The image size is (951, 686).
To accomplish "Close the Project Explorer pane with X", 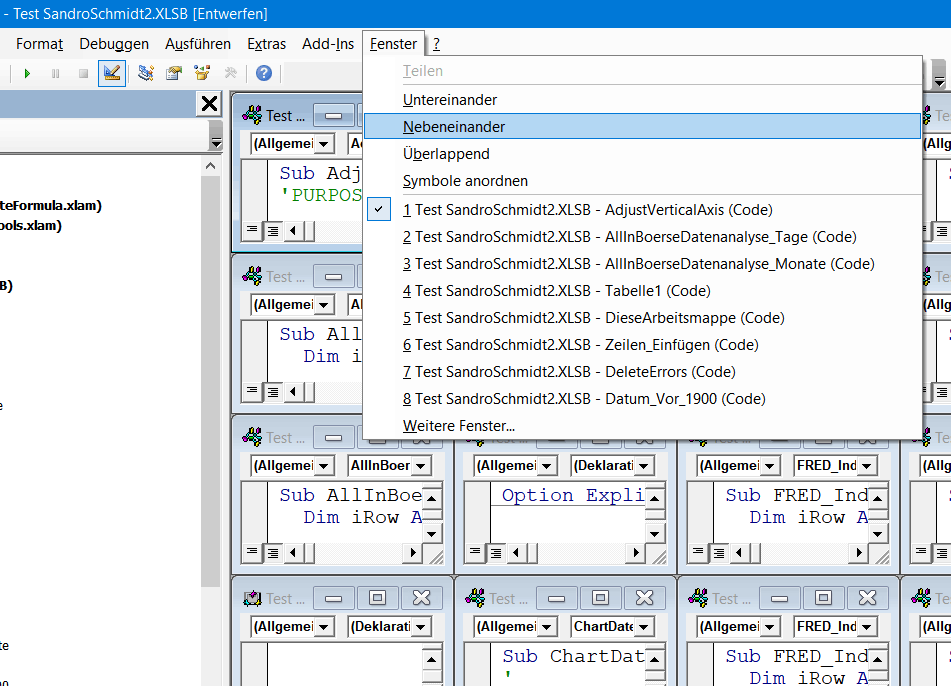I will 209,104.
